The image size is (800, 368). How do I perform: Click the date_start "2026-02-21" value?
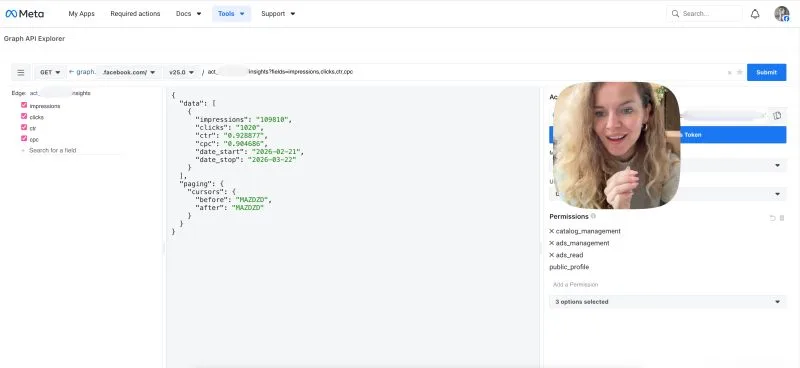coord(276,152)
